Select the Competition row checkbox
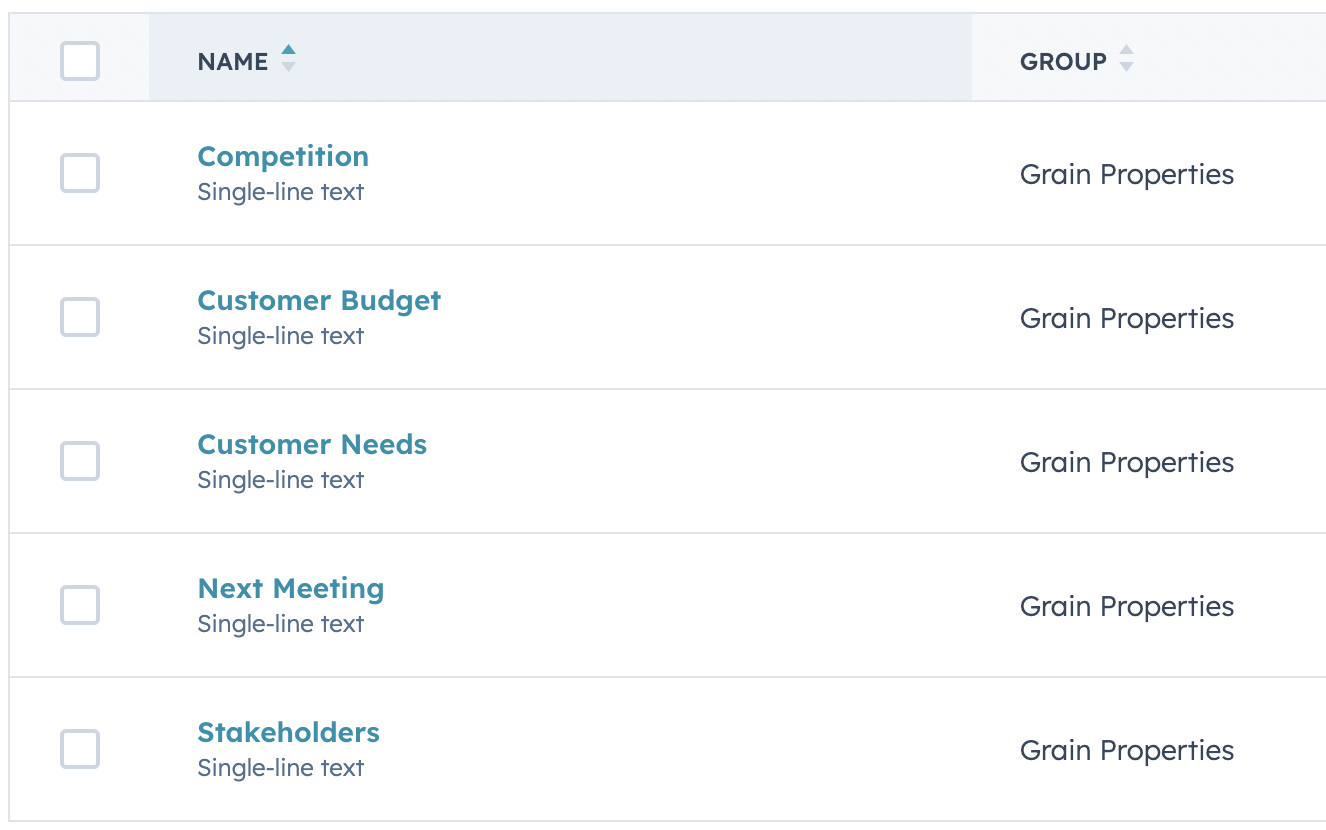Image resolution: width=1326 pixels, height=830 pixels. (80, 173)
